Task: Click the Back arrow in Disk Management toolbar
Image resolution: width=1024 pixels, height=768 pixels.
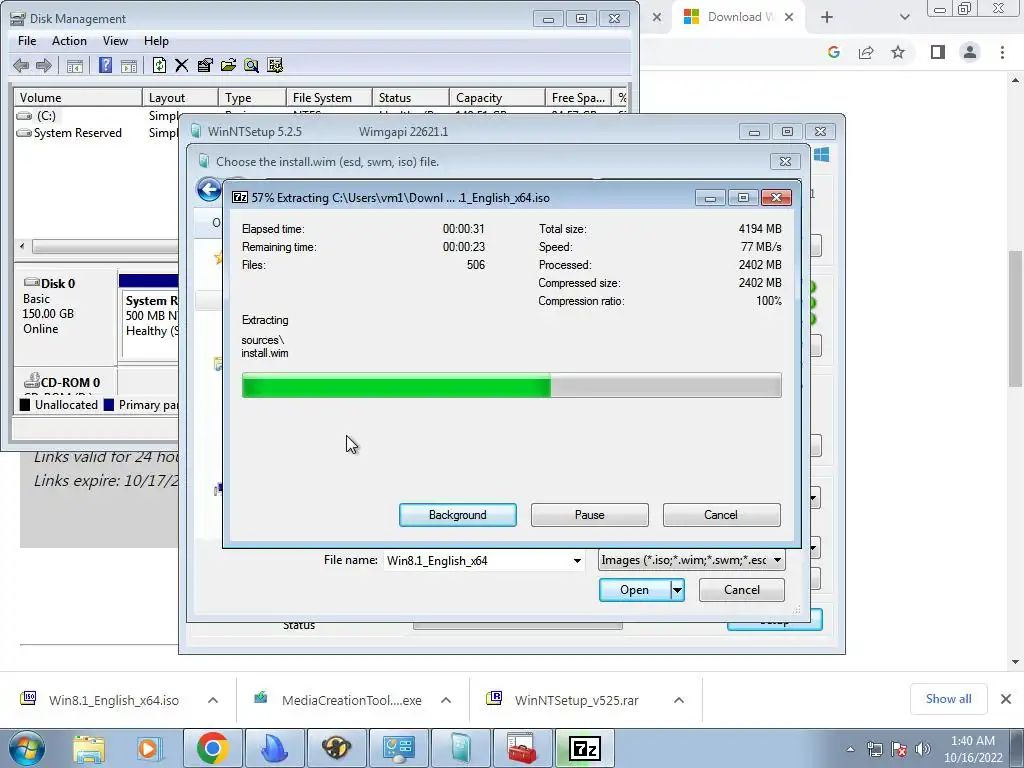Action: click(x=21, y=65)
